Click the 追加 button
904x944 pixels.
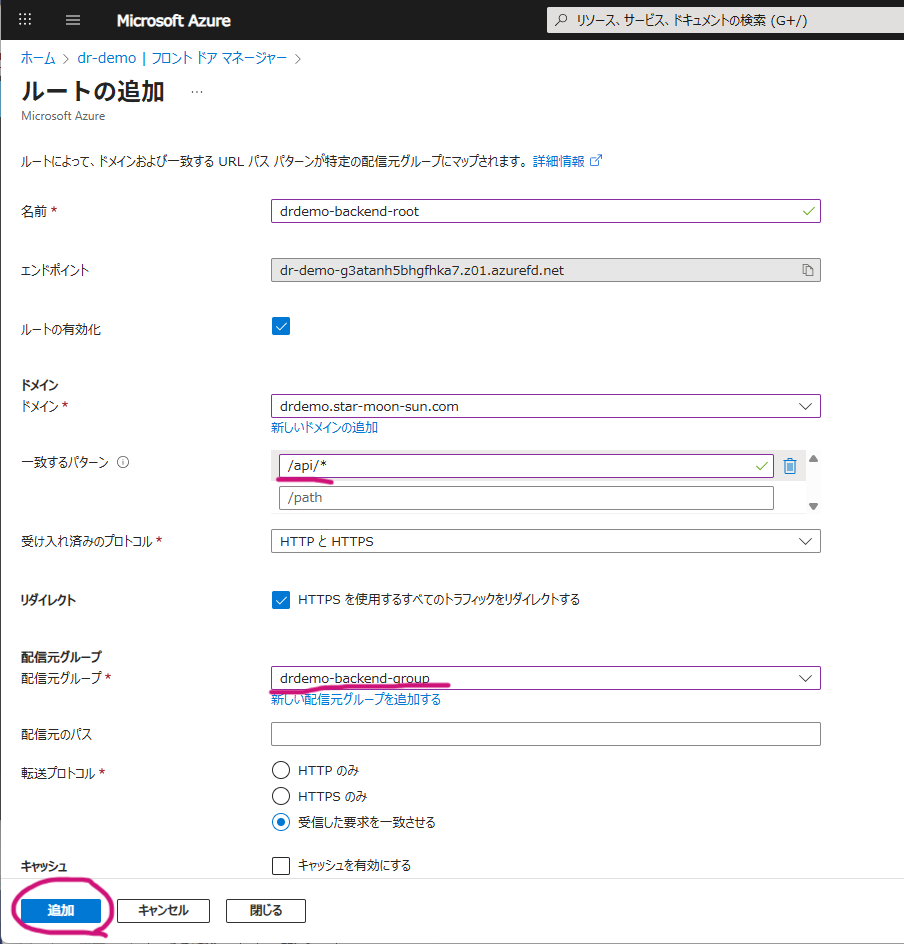coord(61,910)
